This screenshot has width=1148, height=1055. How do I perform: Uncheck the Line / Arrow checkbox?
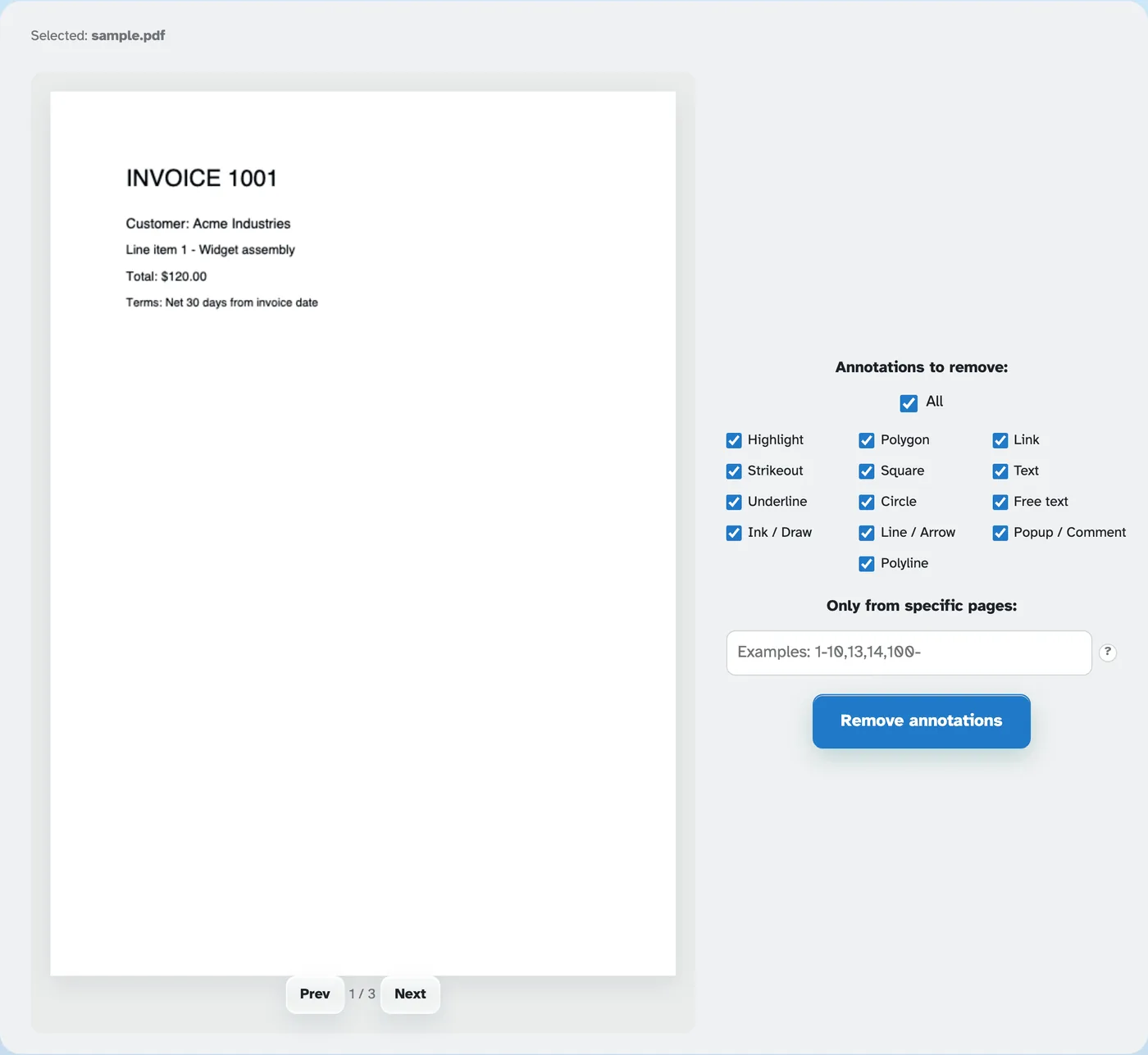click(867, 533)
